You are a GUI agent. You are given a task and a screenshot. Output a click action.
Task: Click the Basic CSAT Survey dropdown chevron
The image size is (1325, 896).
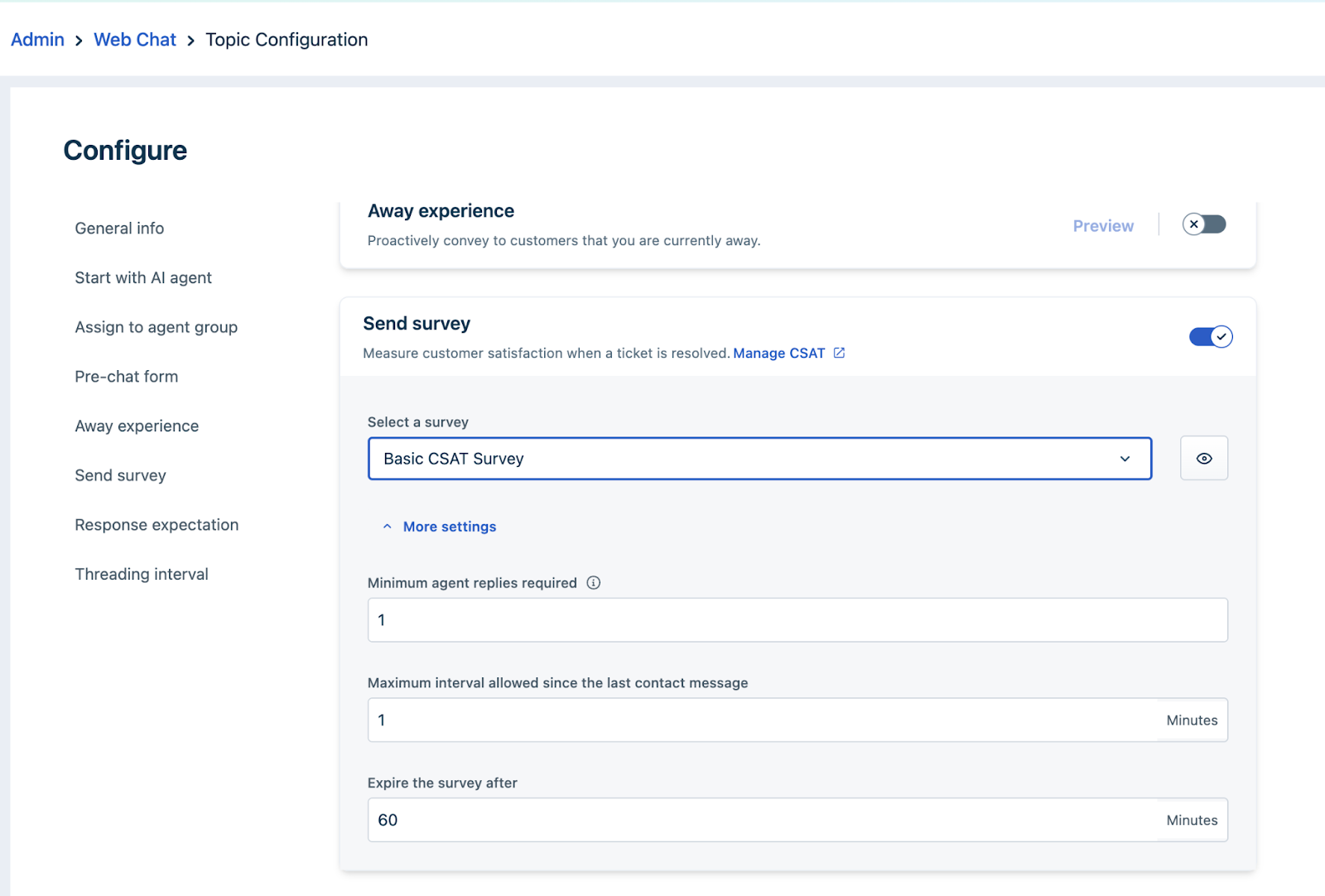[x=1125, y=459]
